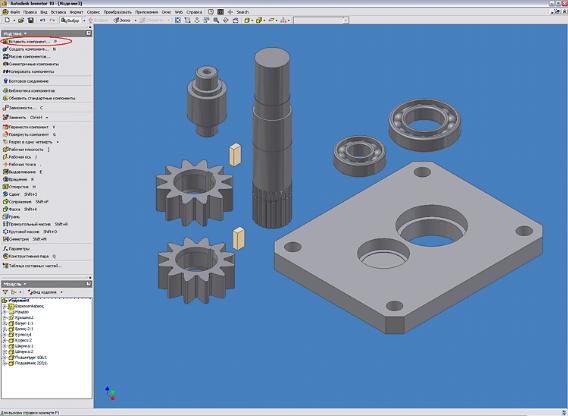Click the Search field in the menu bar
The width and height of the screenshot is (568, 416).
243,12
